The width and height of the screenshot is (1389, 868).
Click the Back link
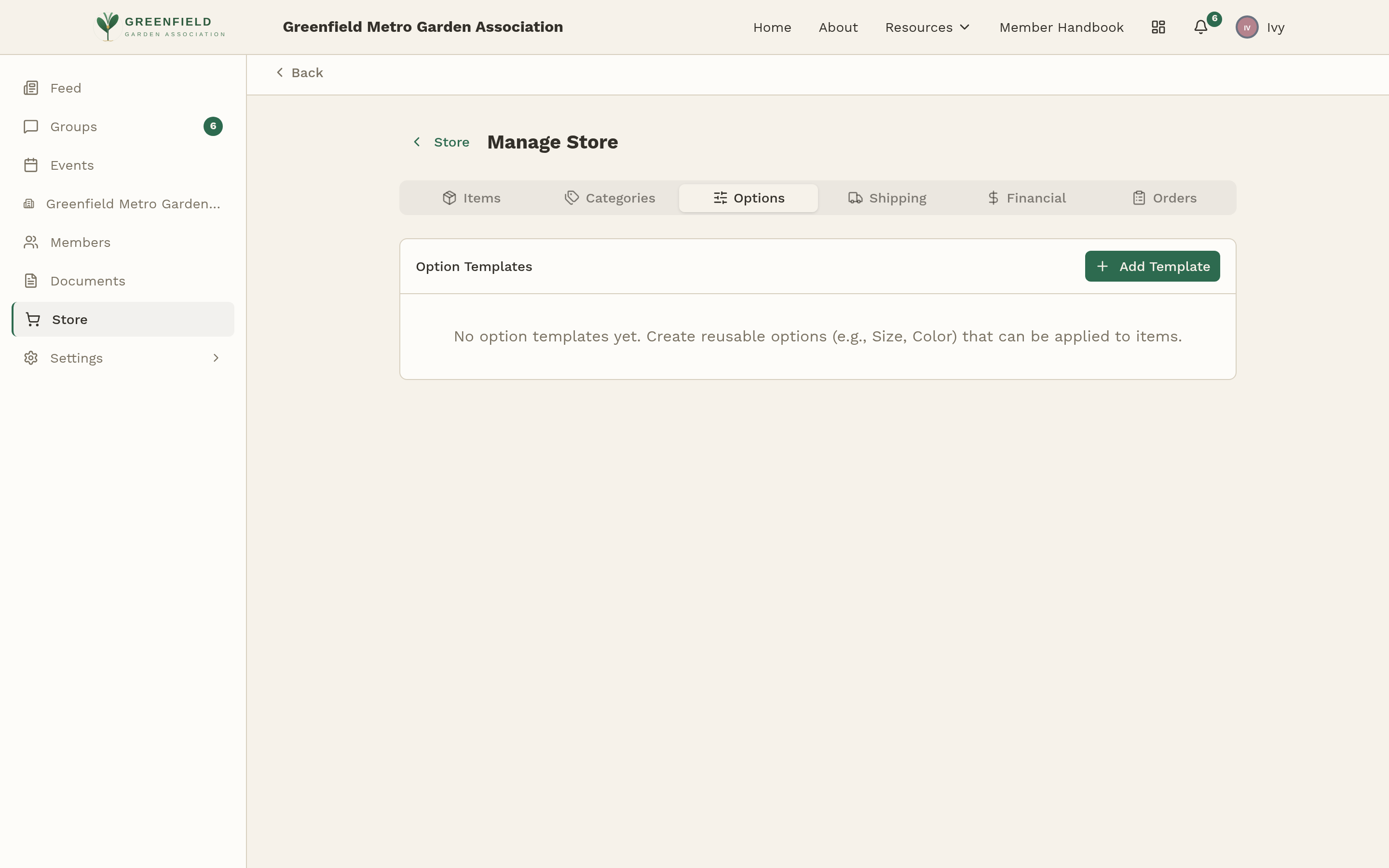coord(299,72)
